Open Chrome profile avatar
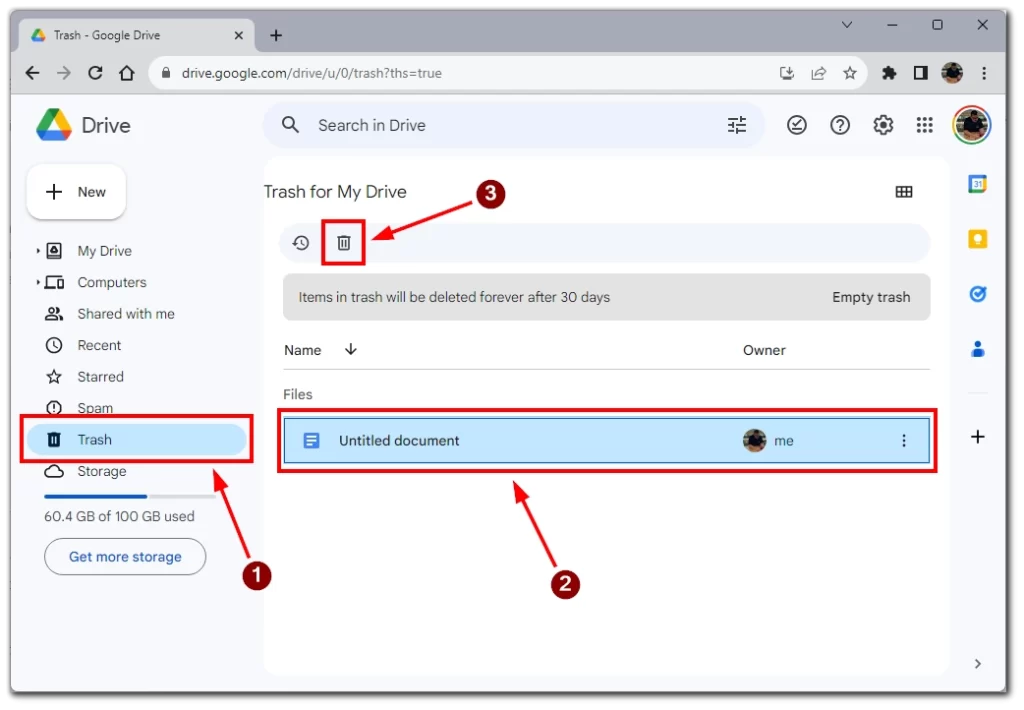The height and width of the screenshot is (710, 1024). point(952,73)
